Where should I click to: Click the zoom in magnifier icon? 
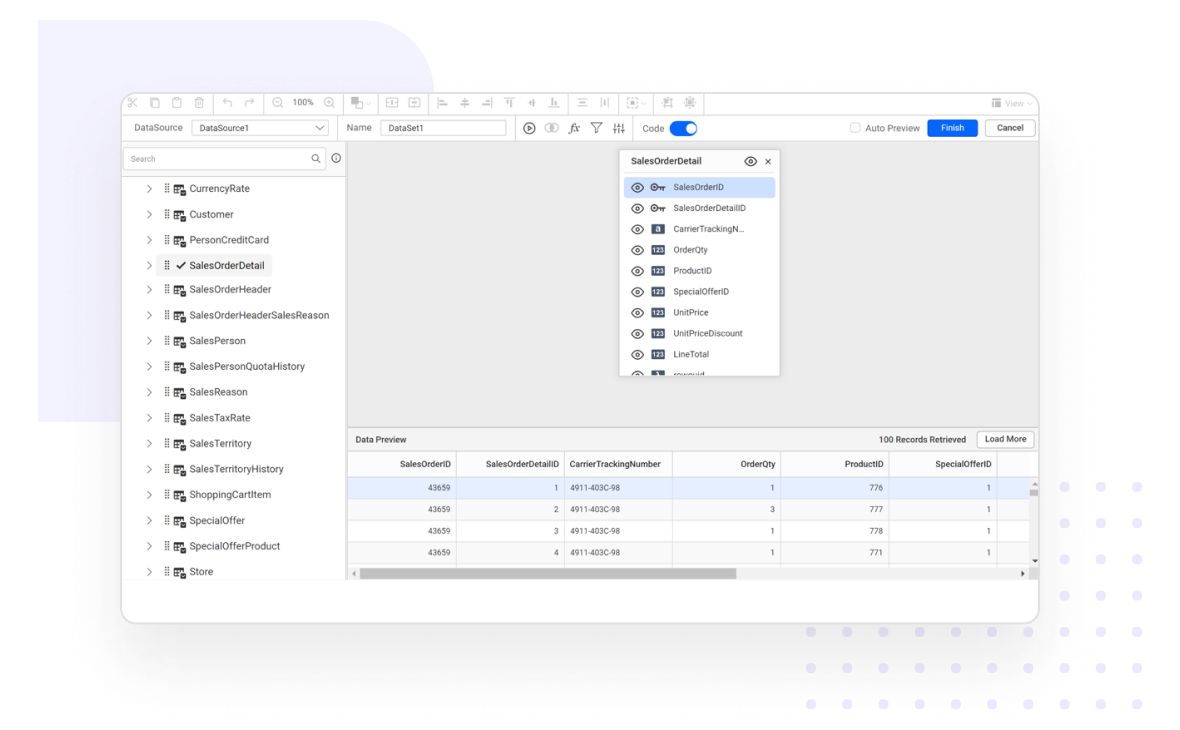[x=330, y=102]
